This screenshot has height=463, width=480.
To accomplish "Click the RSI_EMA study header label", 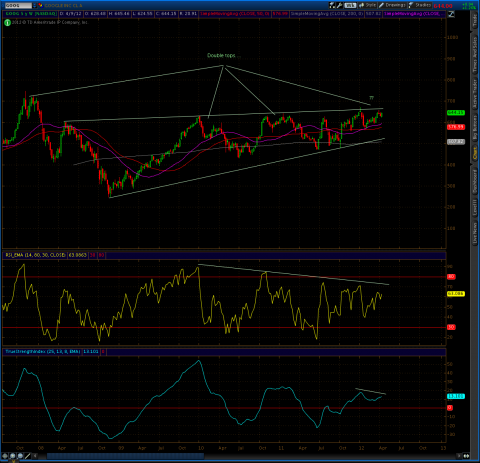I will click(35, 255).
